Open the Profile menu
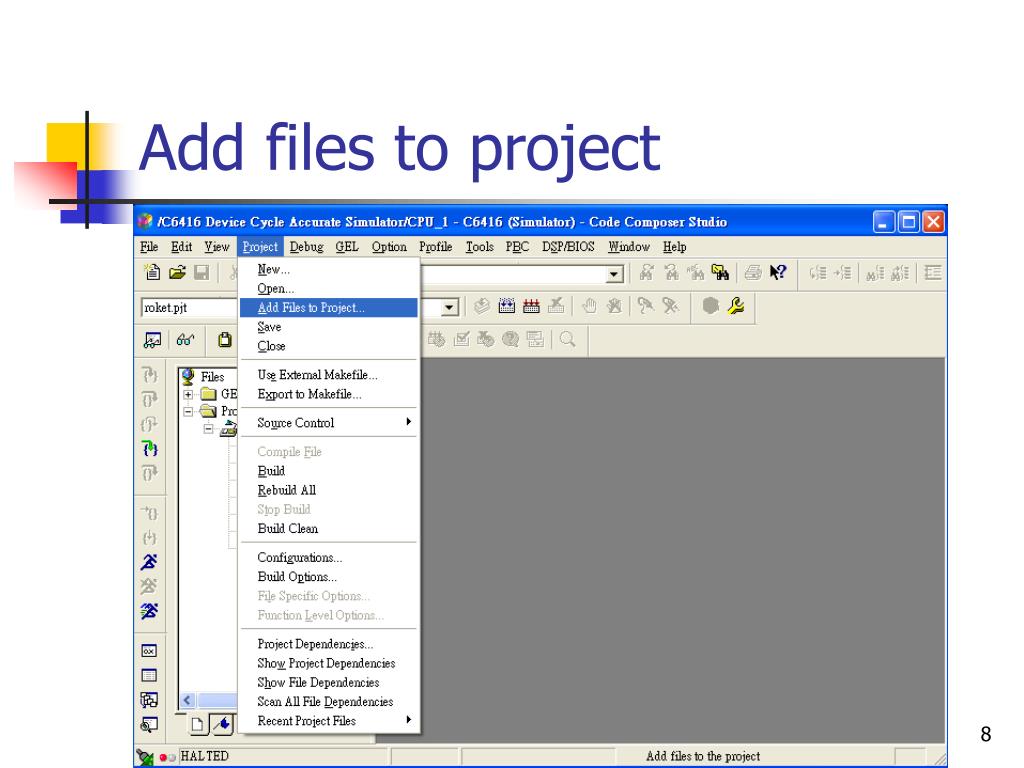The image size is (1024, 768). (x=436, y=247)
